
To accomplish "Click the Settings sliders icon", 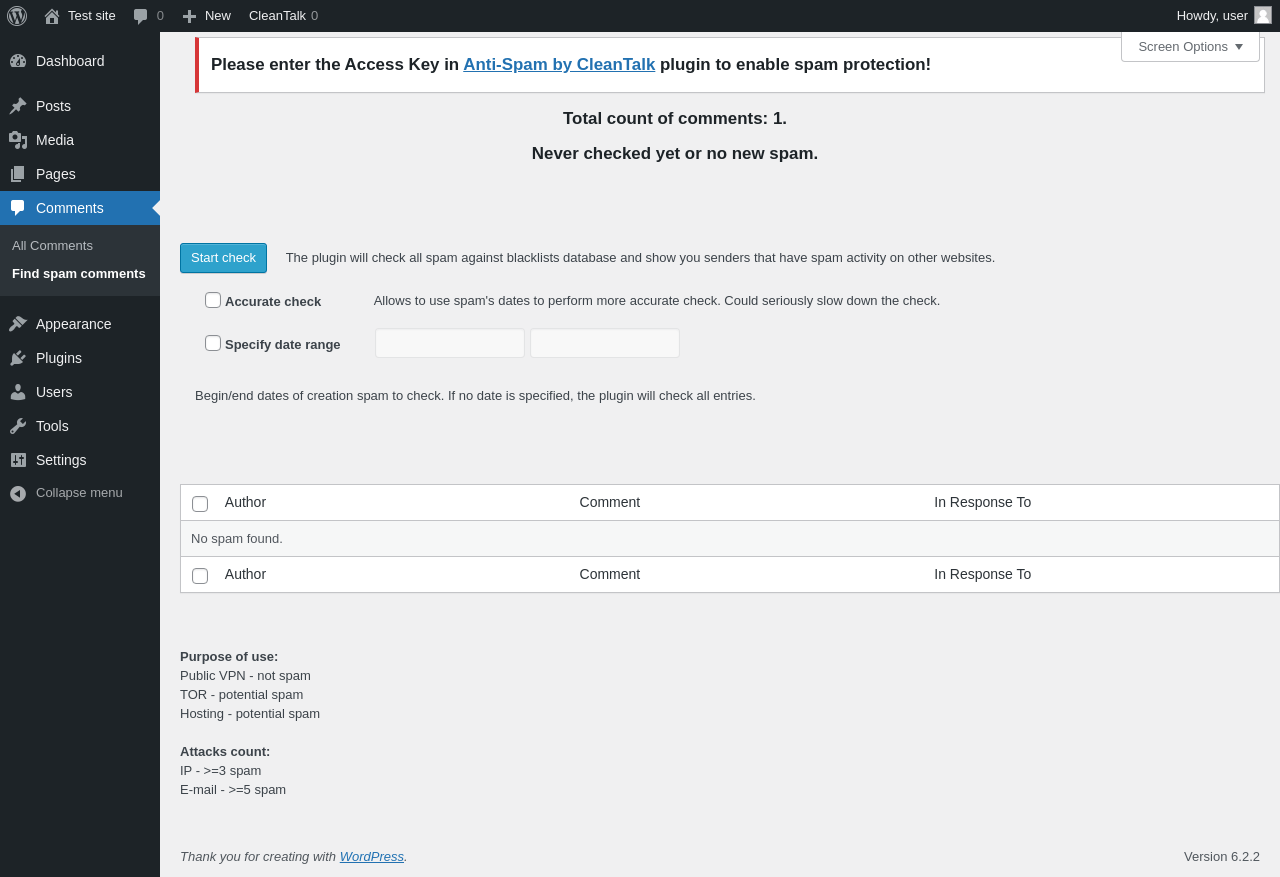I will 18,460.
